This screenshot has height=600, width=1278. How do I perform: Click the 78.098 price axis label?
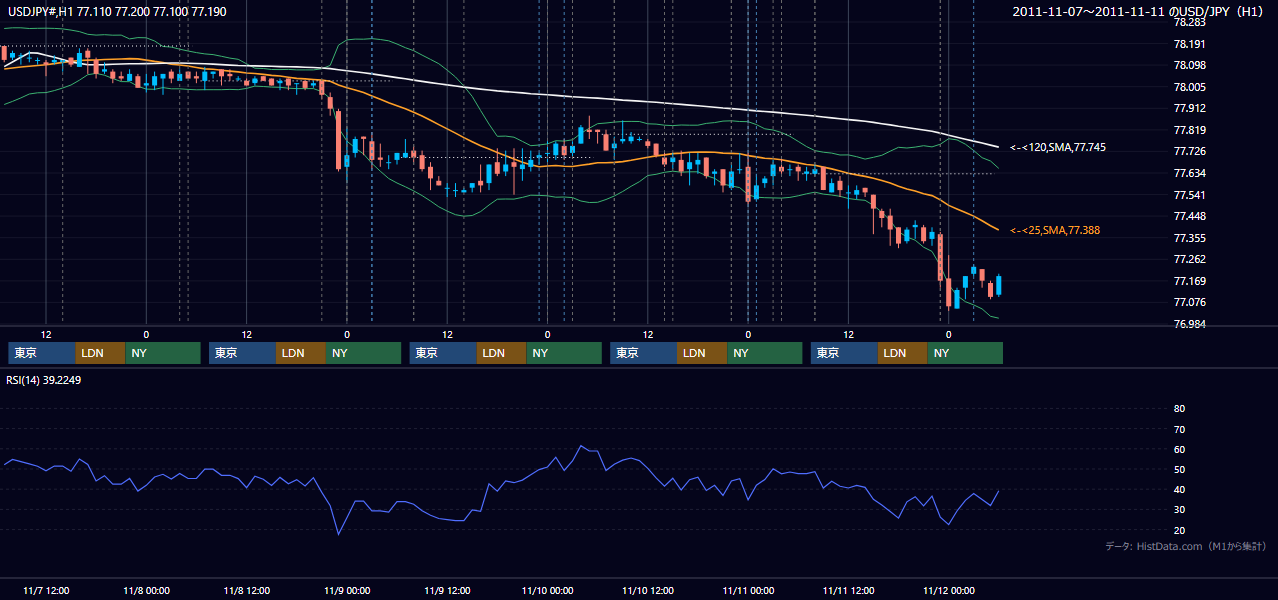pos(1189,65)
